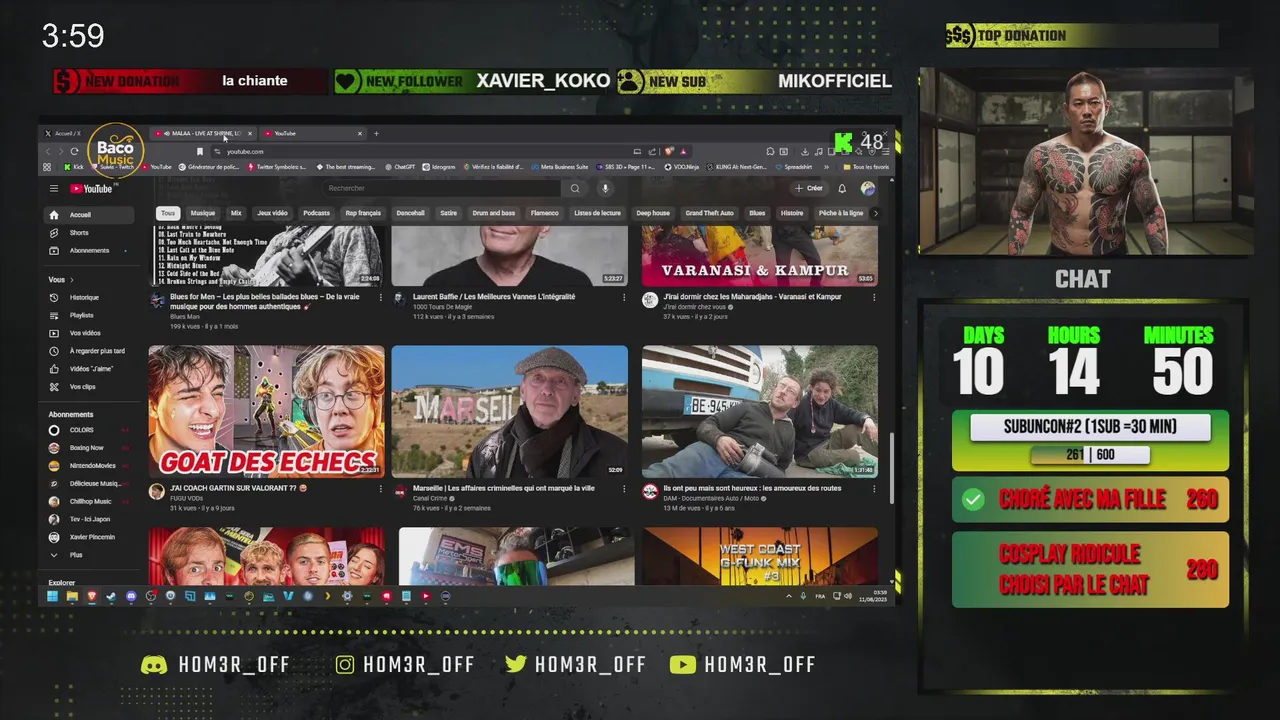Screen dimensions: 1280x720
Task: Open the Kick bookmark
Action: (73, 167)
